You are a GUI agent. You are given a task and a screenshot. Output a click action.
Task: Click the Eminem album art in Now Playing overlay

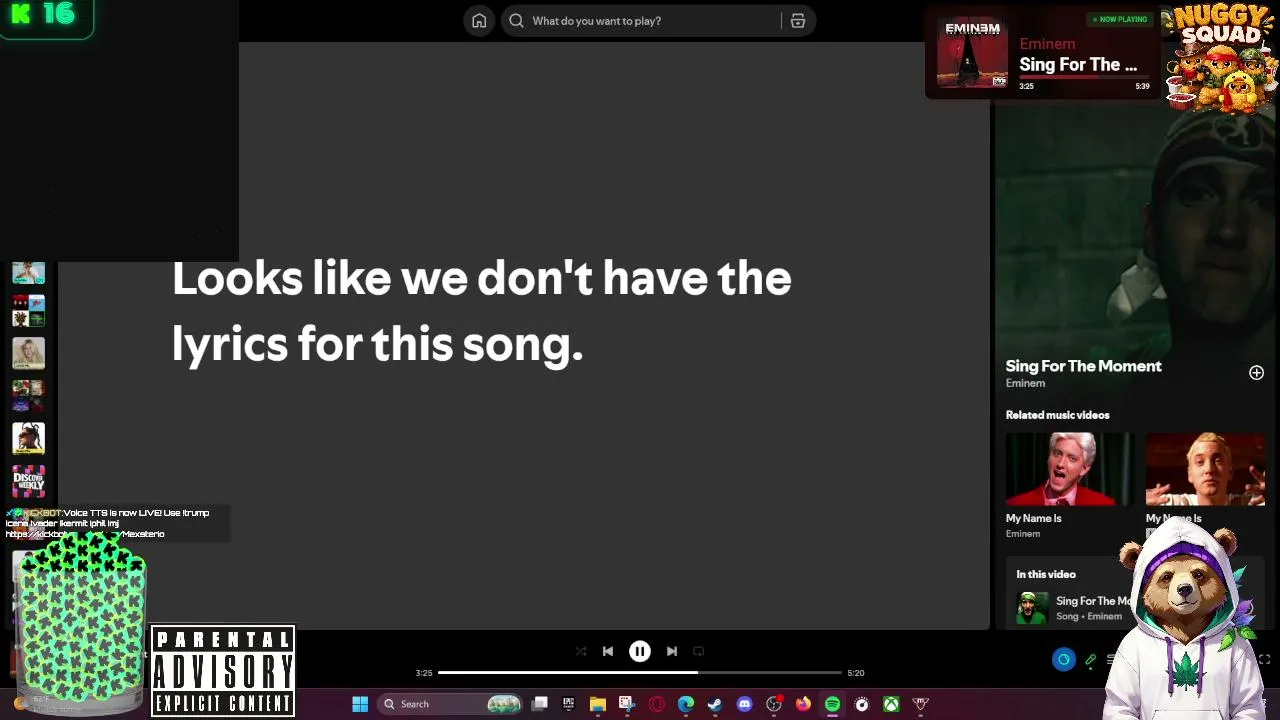point(972,54)
